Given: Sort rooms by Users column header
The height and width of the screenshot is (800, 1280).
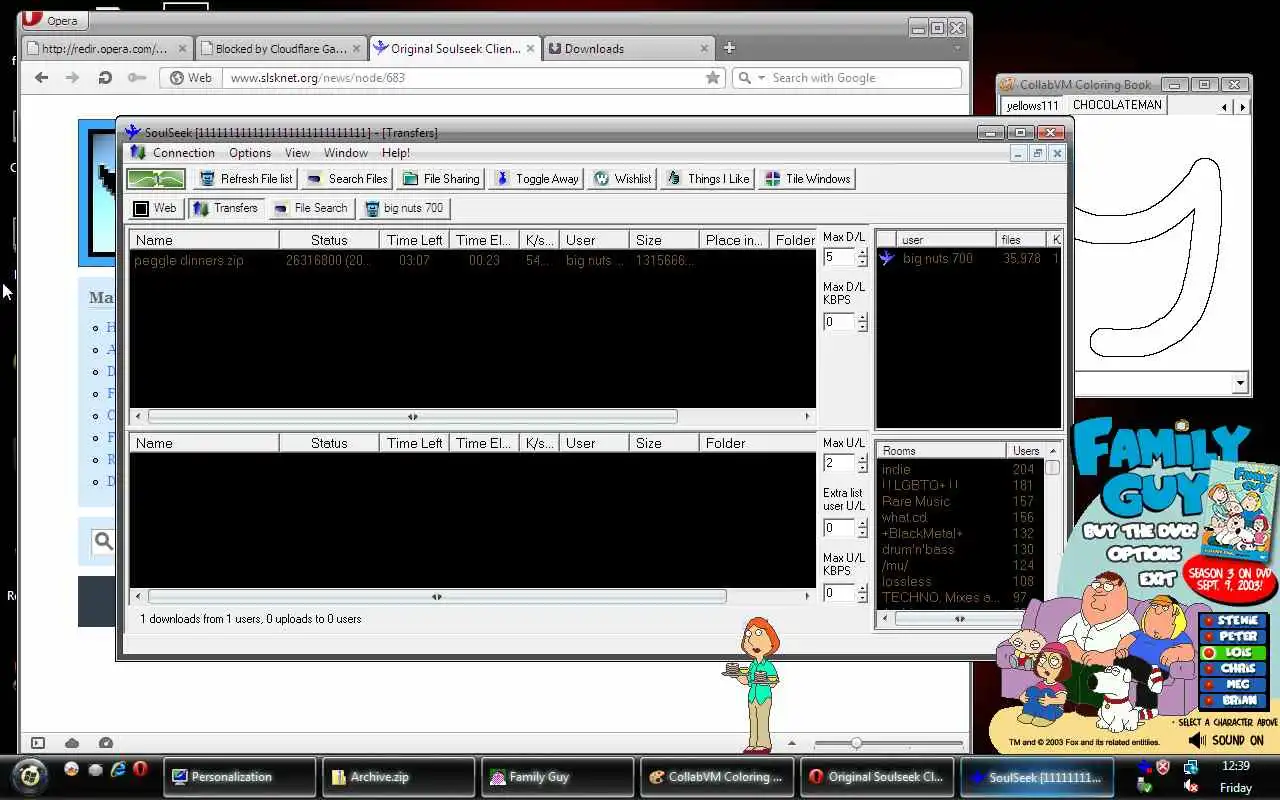Looking at the screenshot, I should click(x=1025, y=451).
